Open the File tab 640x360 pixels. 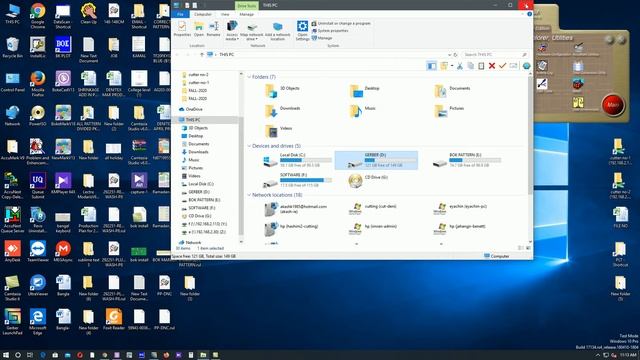(x=180, y=14)
